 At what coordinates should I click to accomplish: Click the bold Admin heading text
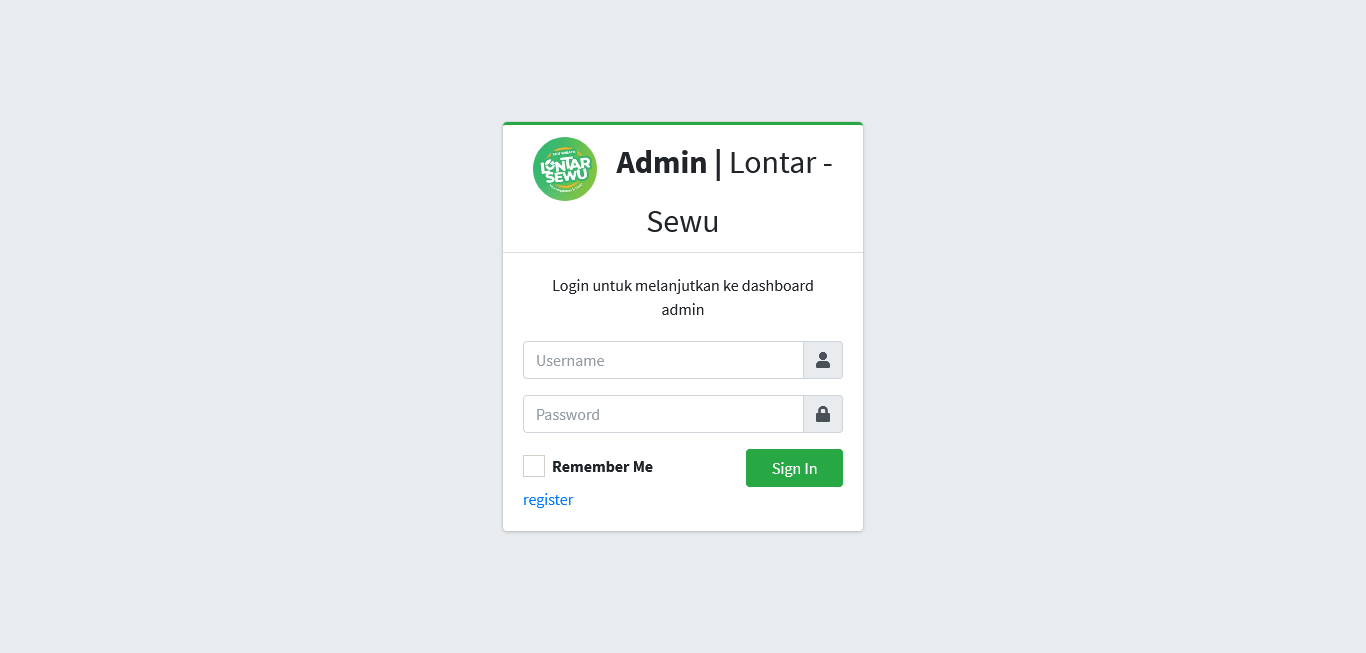click(x=661, y=162)
